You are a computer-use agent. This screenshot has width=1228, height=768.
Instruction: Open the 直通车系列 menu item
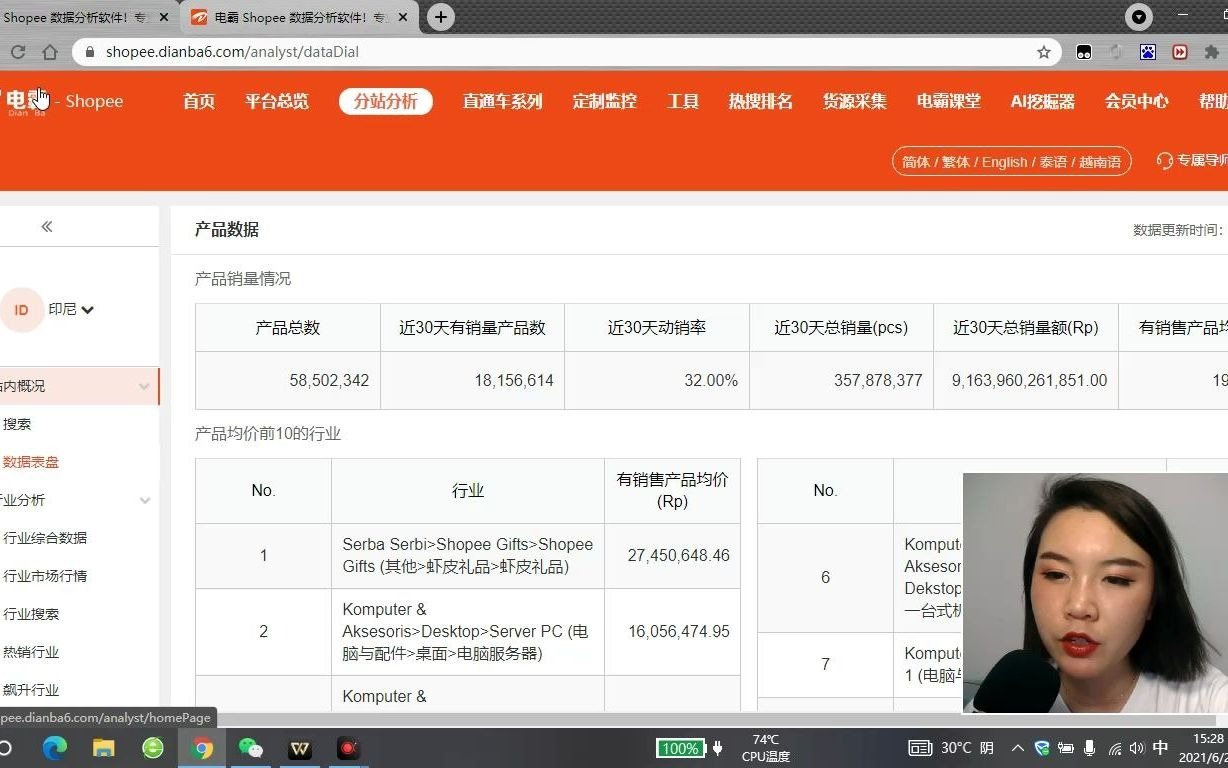pos(502,100)
